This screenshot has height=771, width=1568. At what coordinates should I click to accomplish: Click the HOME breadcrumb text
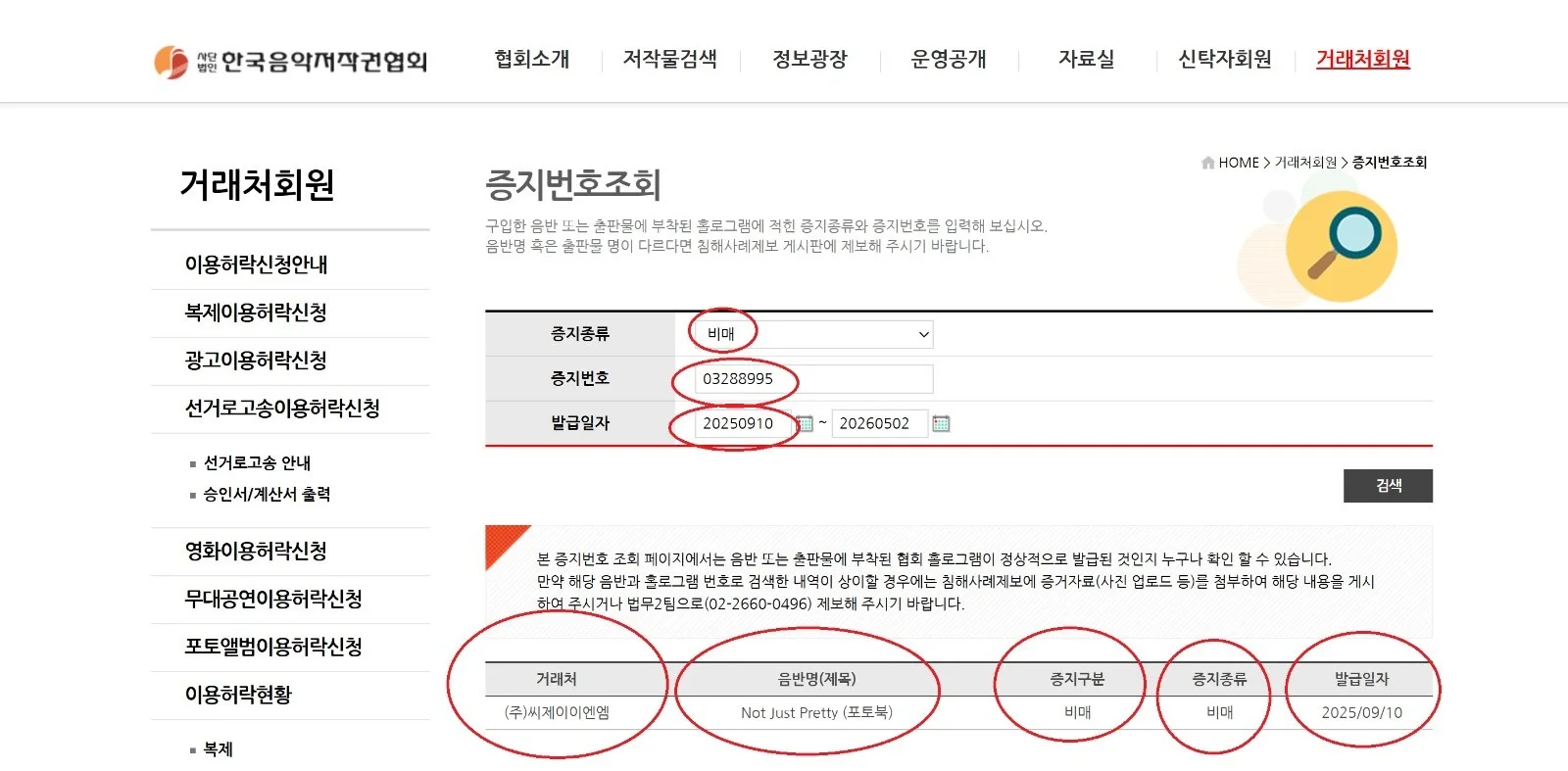coord(1239,163)
